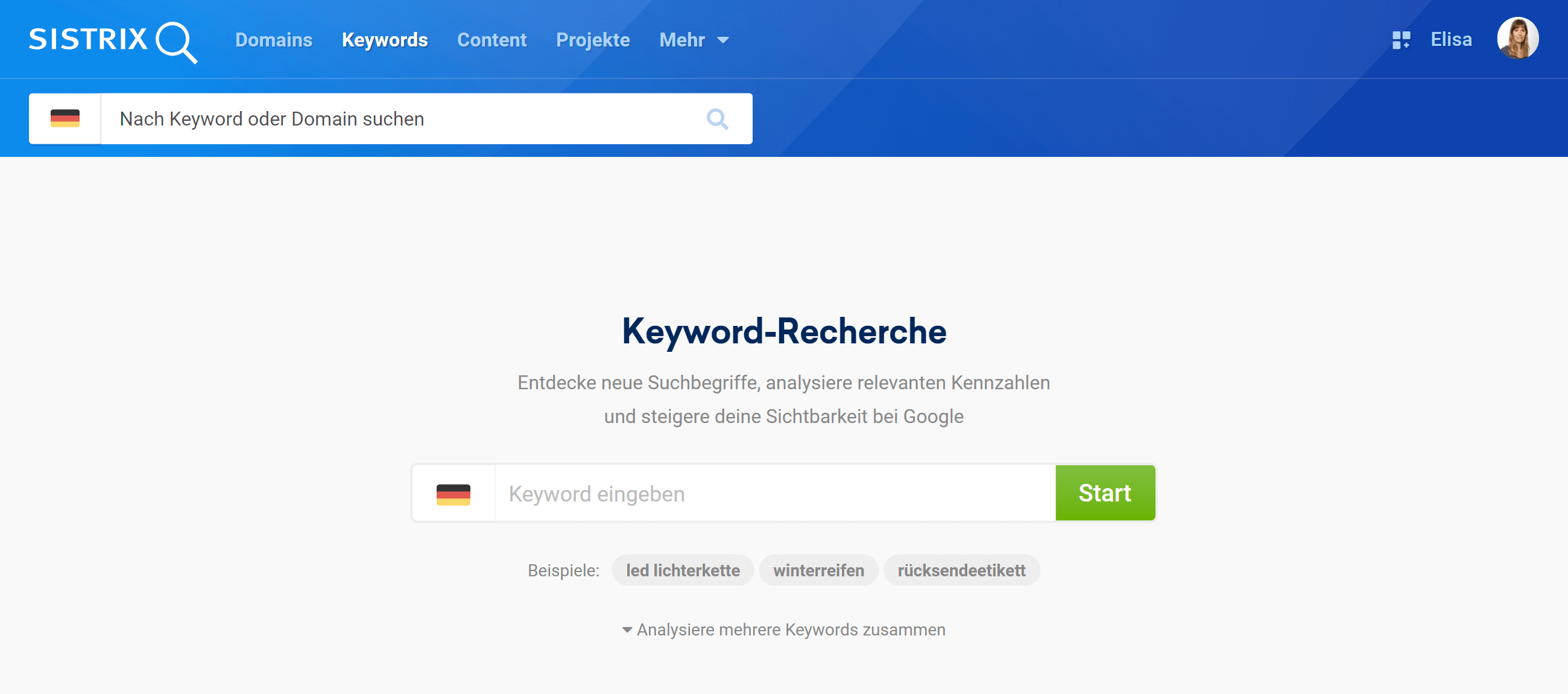Click the SISTRIX logo
The height and width of the screenshot is (694, 1568).
click(x=113, y=40)
